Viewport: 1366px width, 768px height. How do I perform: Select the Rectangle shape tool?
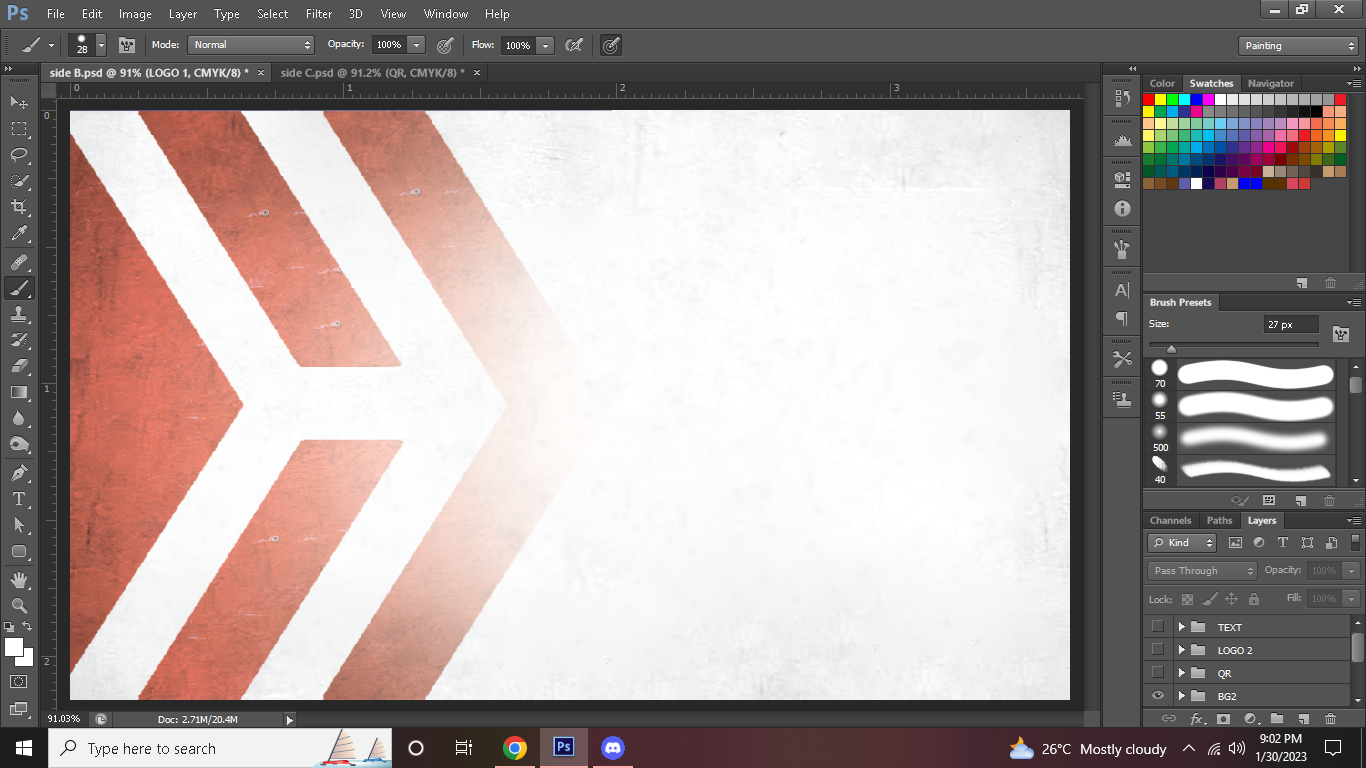tap(19, 551)
